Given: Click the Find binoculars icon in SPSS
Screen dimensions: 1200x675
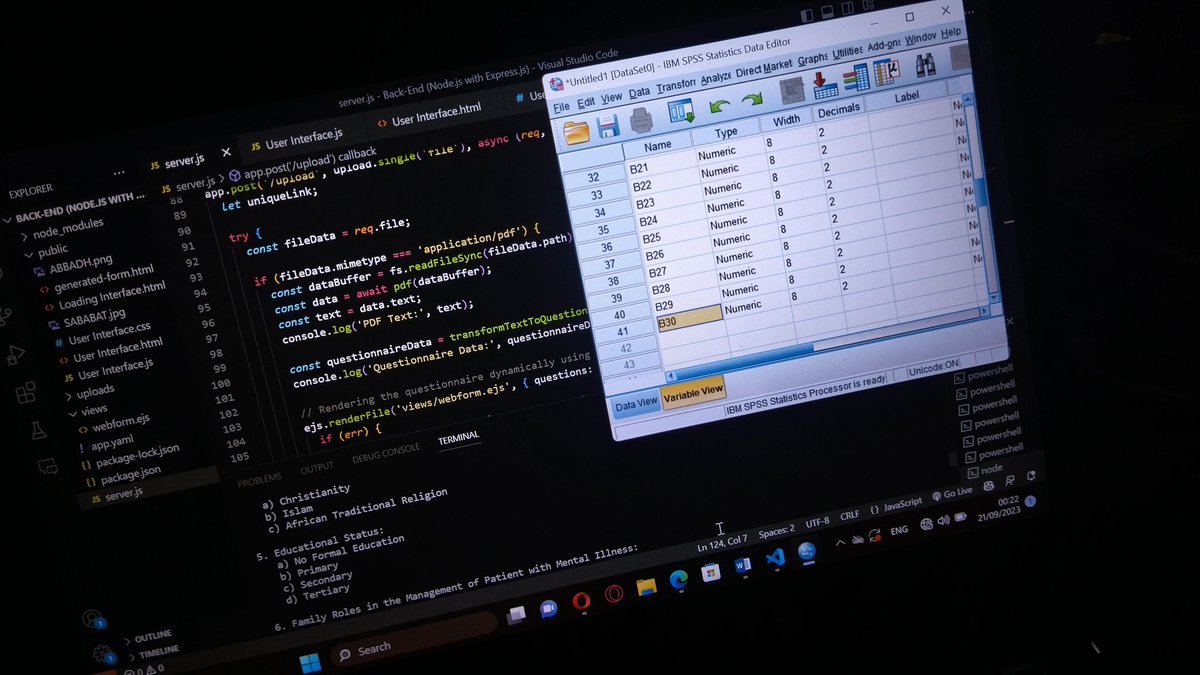Looking at the screenshot, I should click(925, 65).
